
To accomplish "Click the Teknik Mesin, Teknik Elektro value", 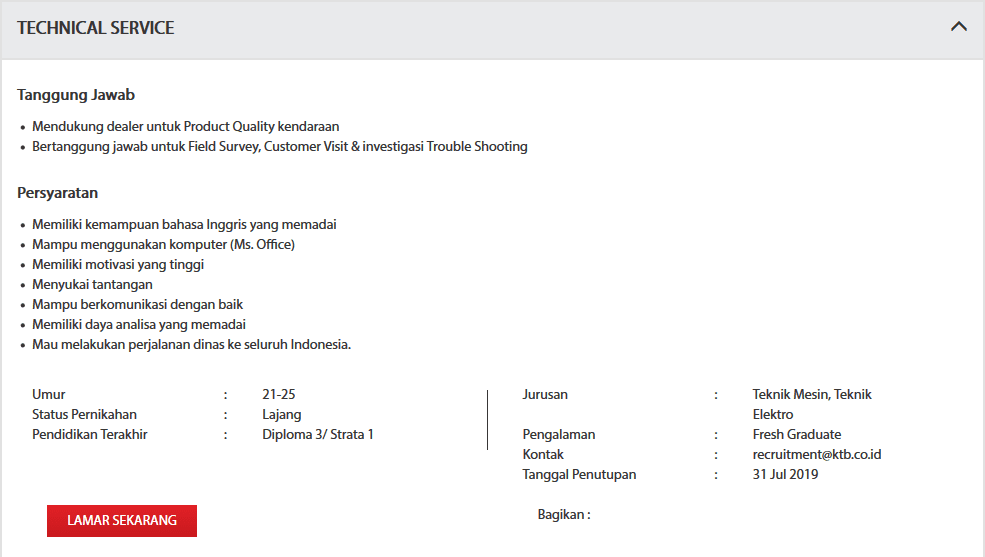I will pyautogui.click(x=811, y=404).
